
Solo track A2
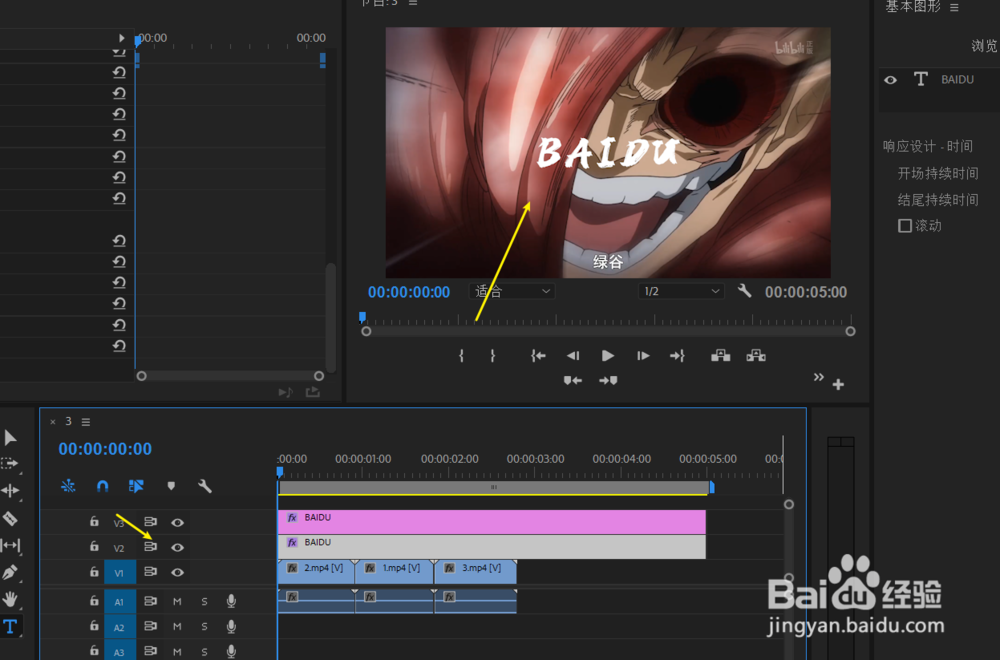coord(204,627)
